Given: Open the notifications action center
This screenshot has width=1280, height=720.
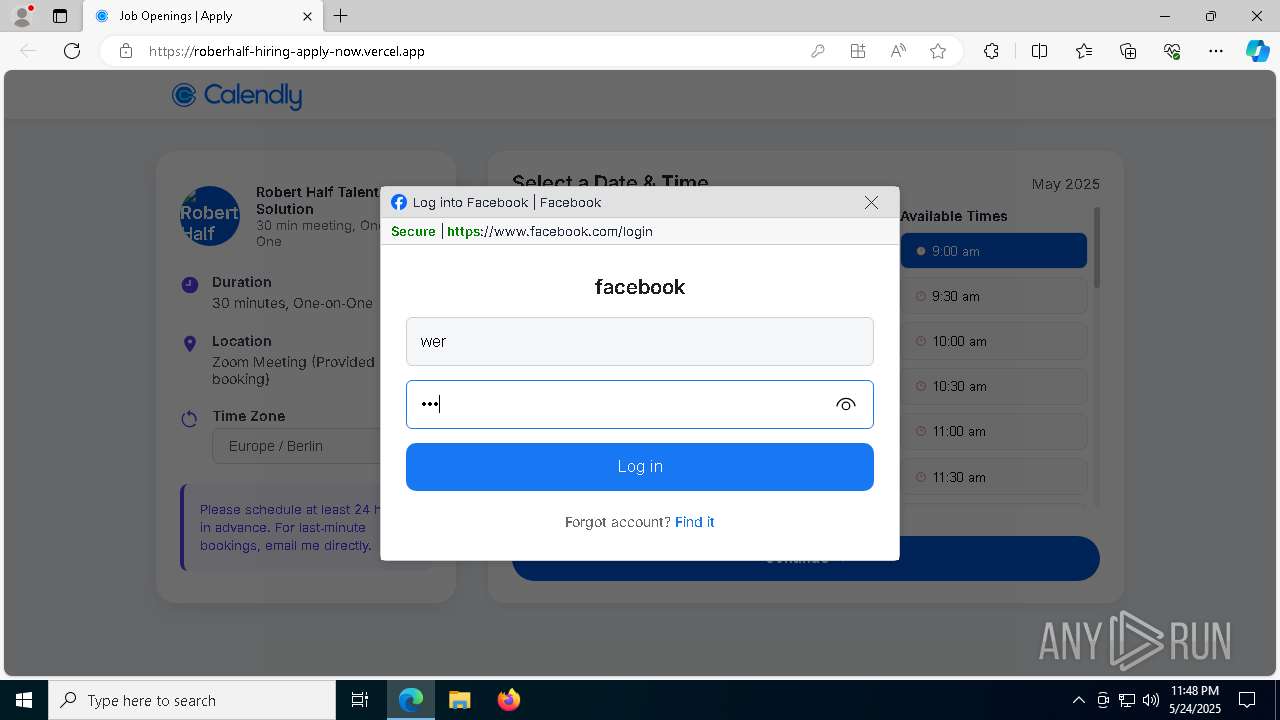Looking at the screenshot, I should (1247, 700).
